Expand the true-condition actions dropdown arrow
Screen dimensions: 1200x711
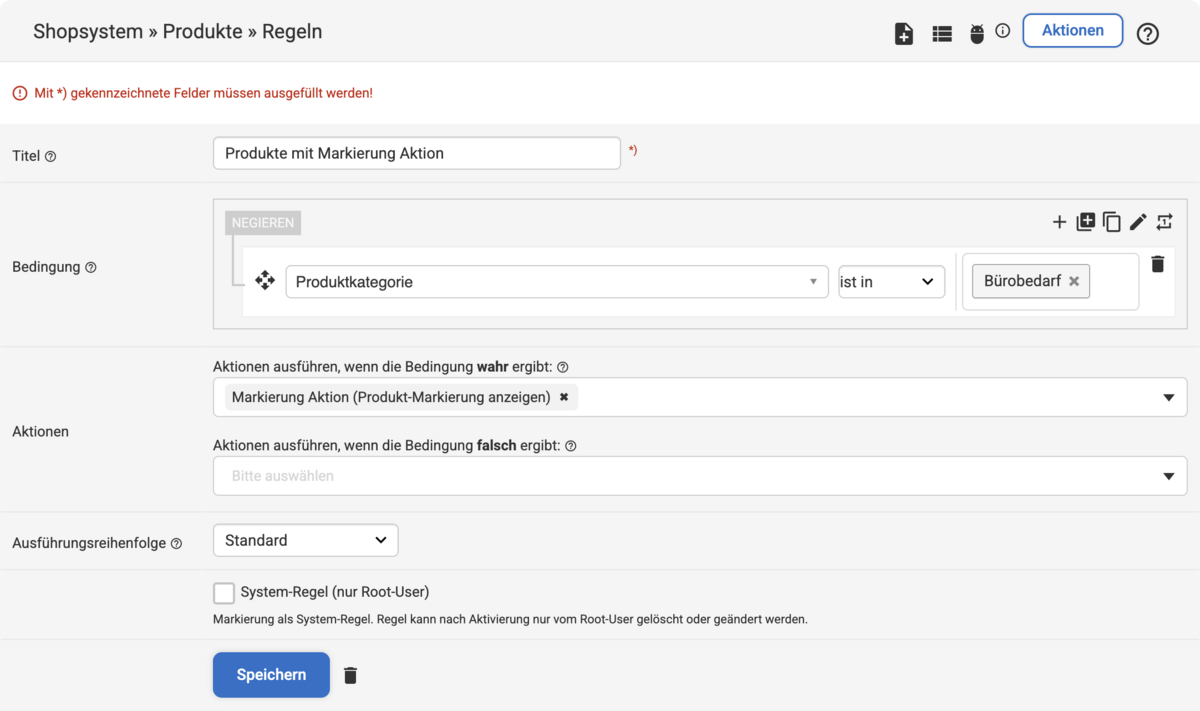[x=1169, y=398]
